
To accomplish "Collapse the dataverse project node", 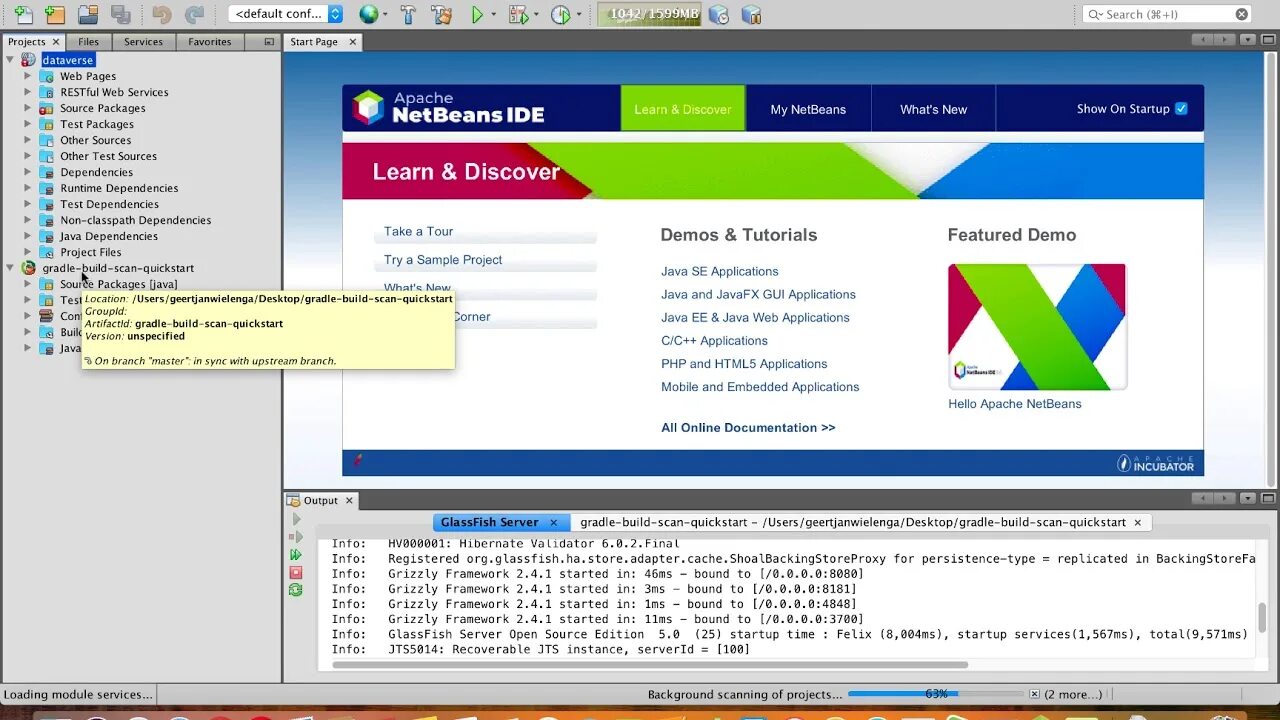I will 10,60.
